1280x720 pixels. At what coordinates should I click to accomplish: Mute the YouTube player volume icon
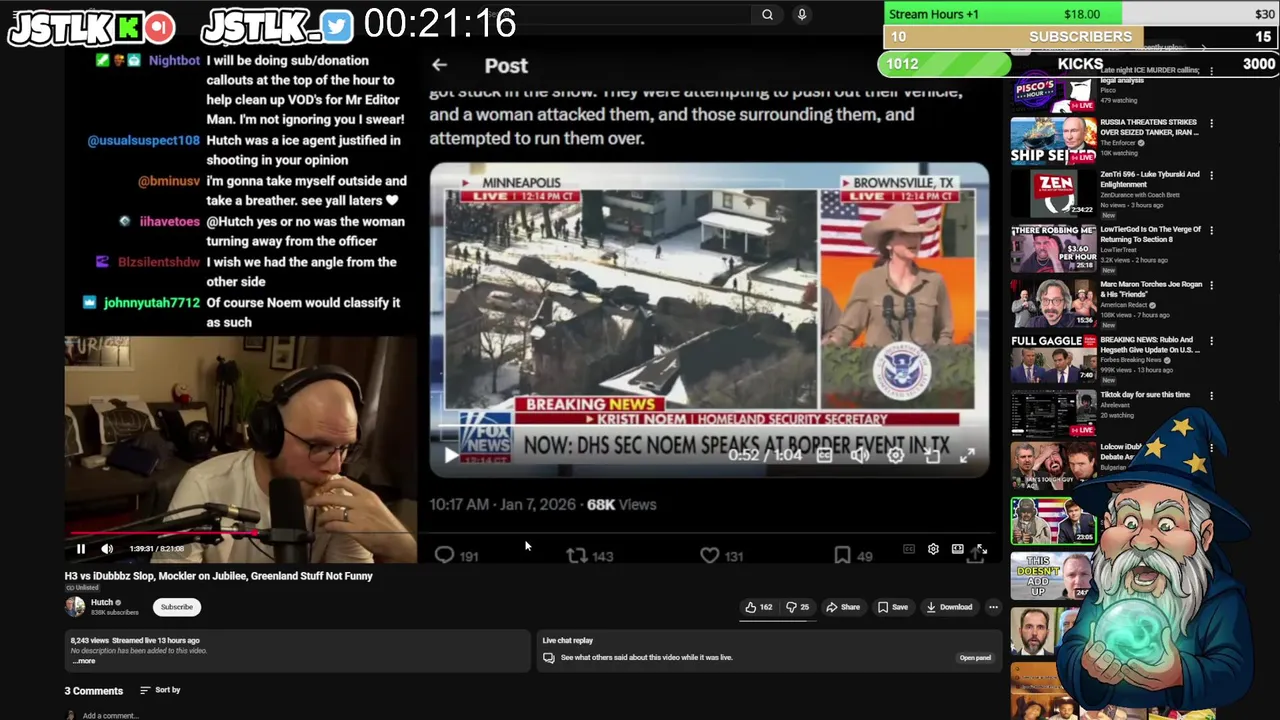107,548
